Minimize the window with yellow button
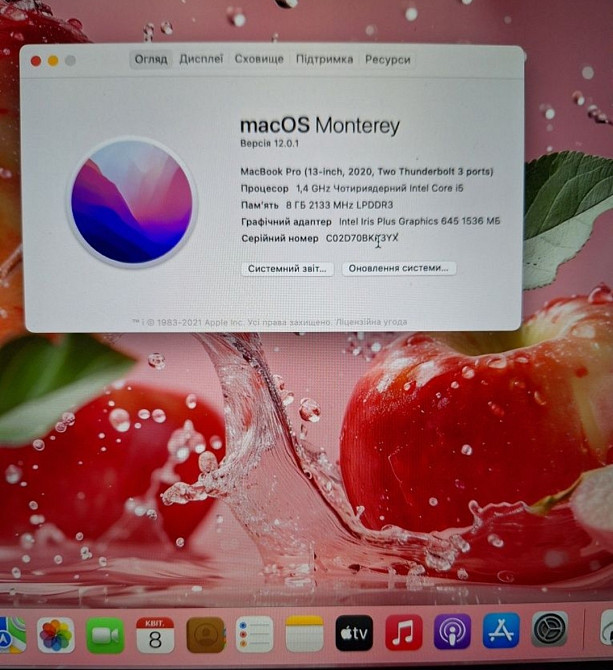 point(53,61)
